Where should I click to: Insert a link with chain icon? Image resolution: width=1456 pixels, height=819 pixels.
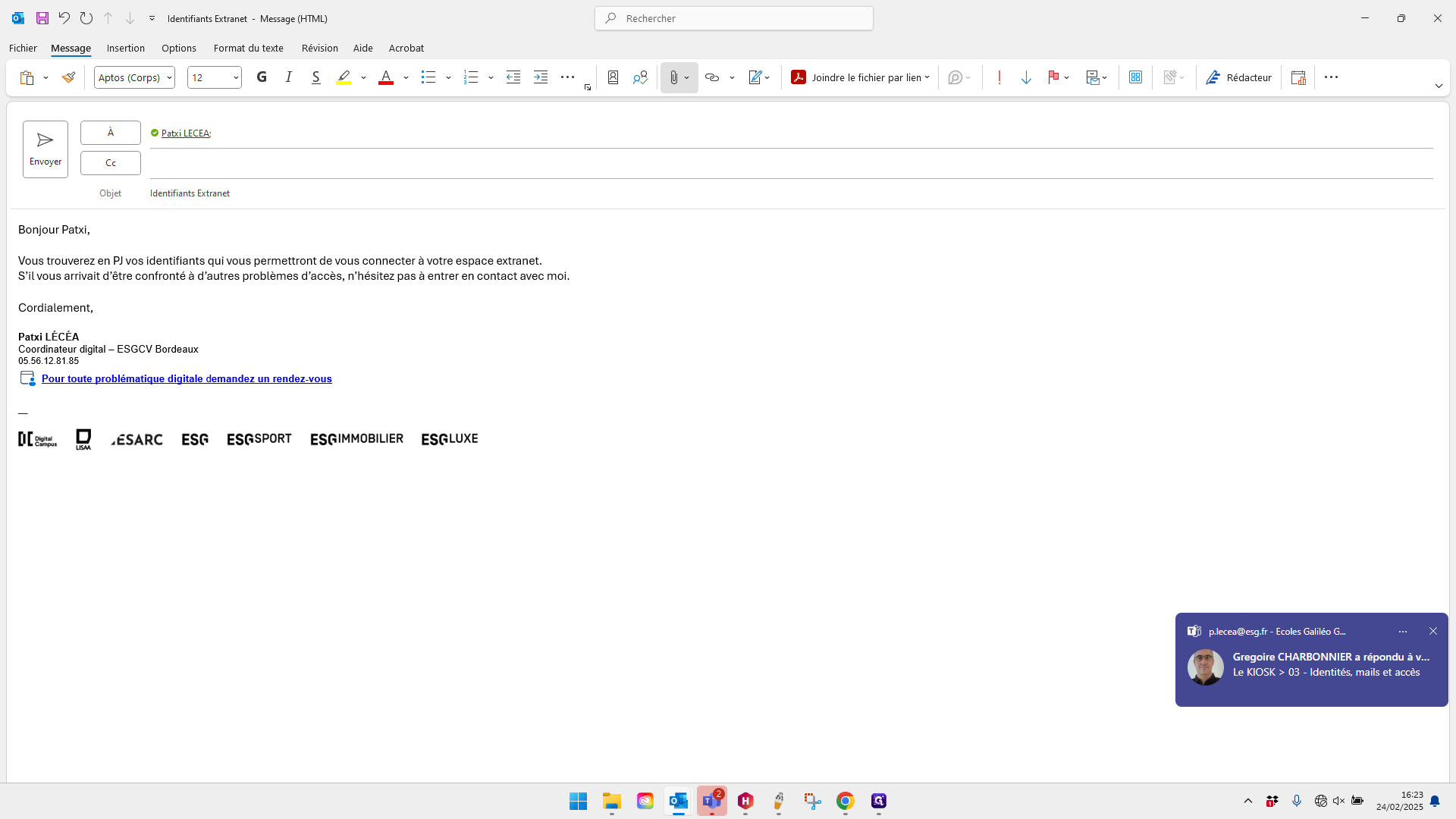(712, 77)
